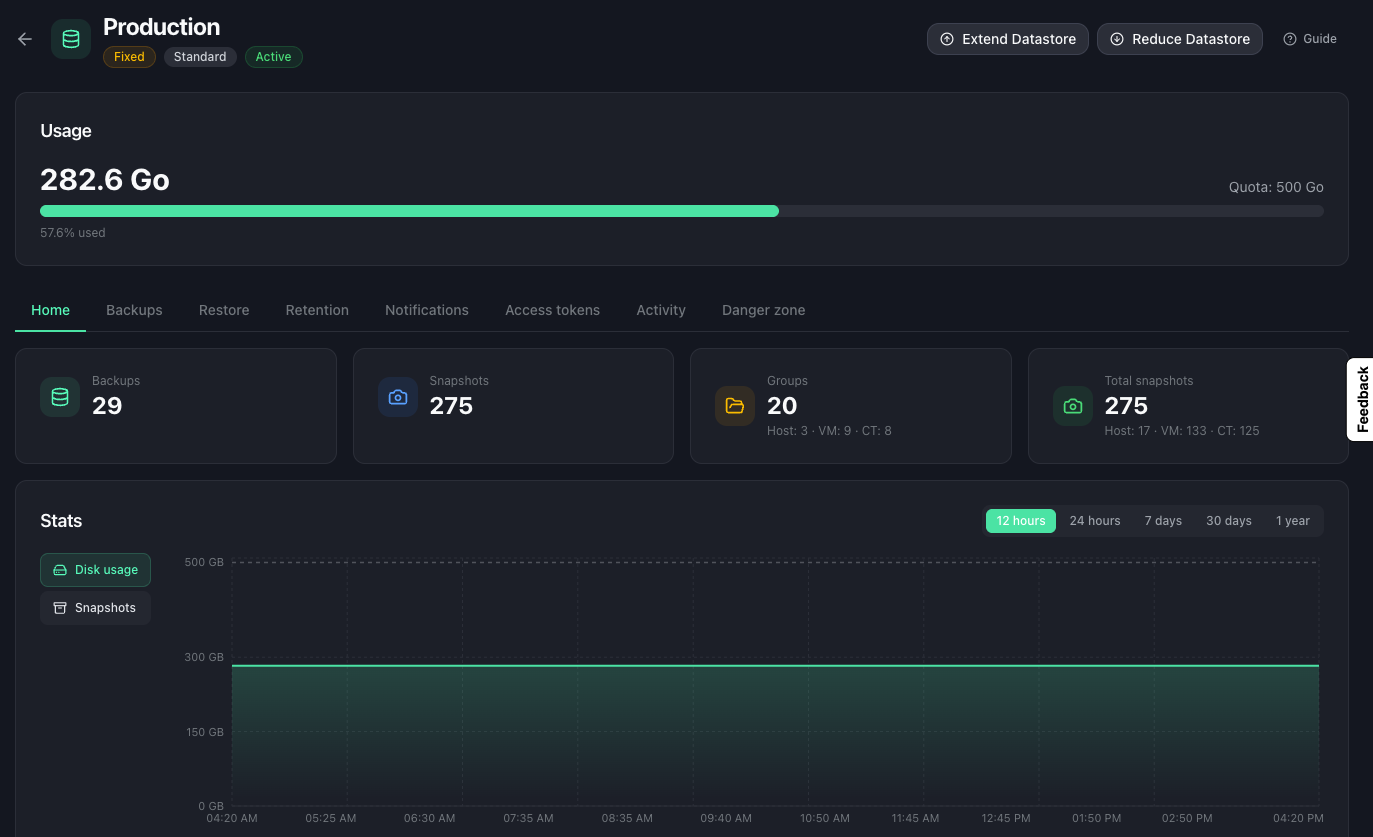Click the Production datastore database icon

[x=71, y=39]
